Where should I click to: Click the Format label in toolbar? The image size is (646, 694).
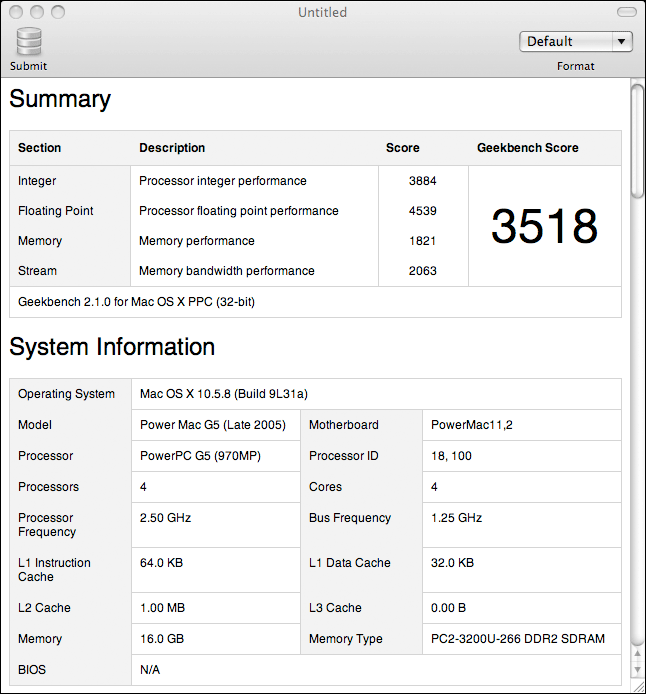click(575, 66)
